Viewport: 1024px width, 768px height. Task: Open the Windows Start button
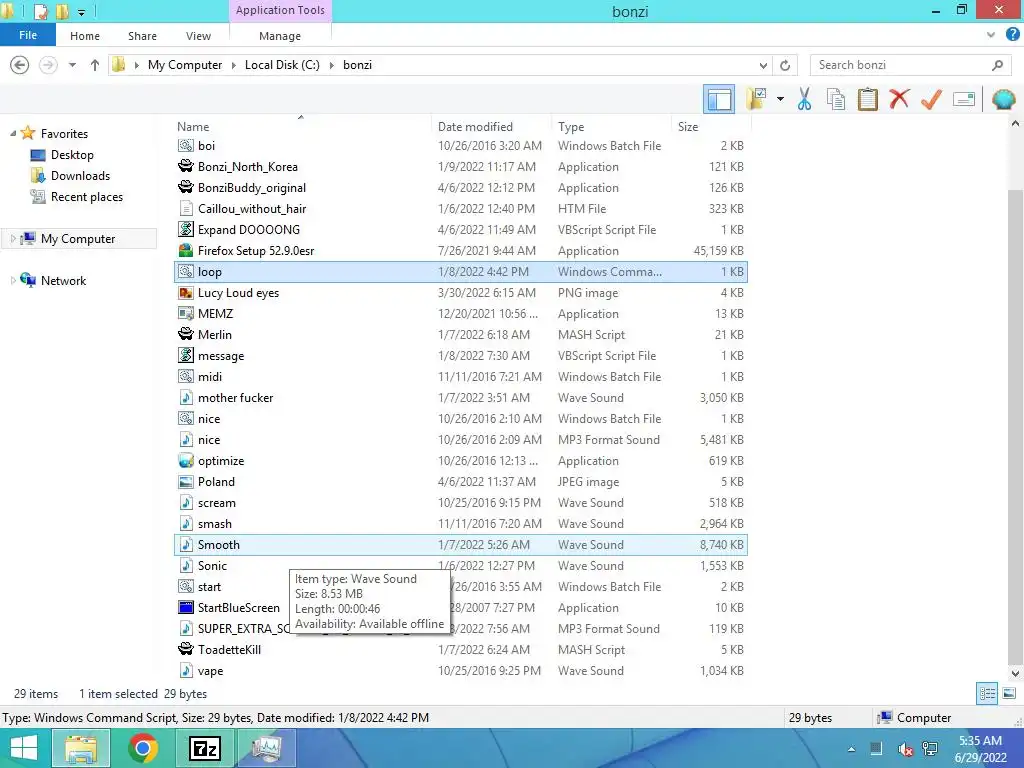[x=24, y=748]
